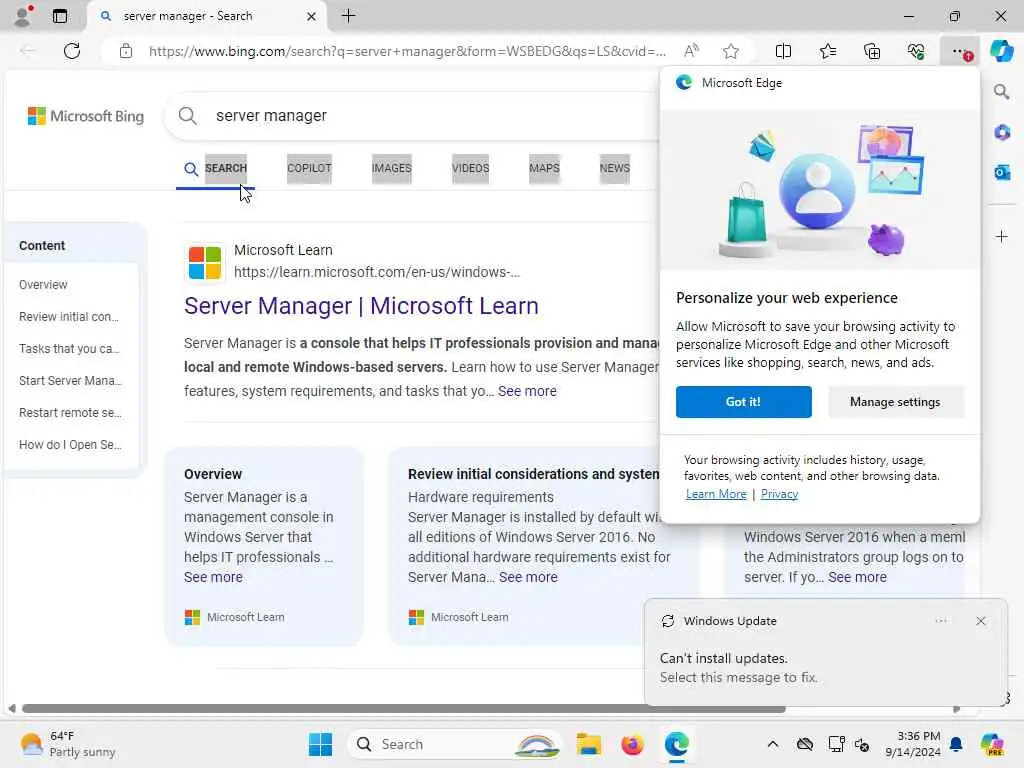Click the clock showing 3:36 PM
1024x768 pixels.
click(913, 744)
